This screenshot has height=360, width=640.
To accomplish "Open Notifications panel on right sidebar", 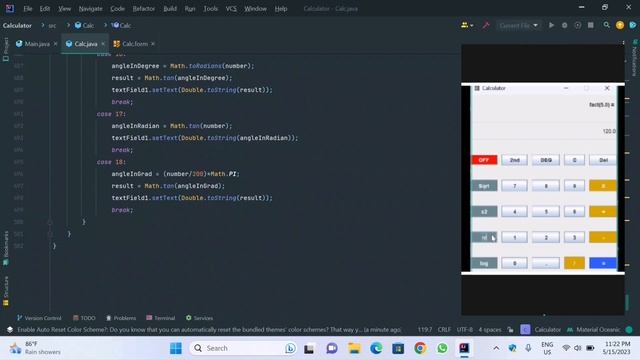I will tap(635, 58).
